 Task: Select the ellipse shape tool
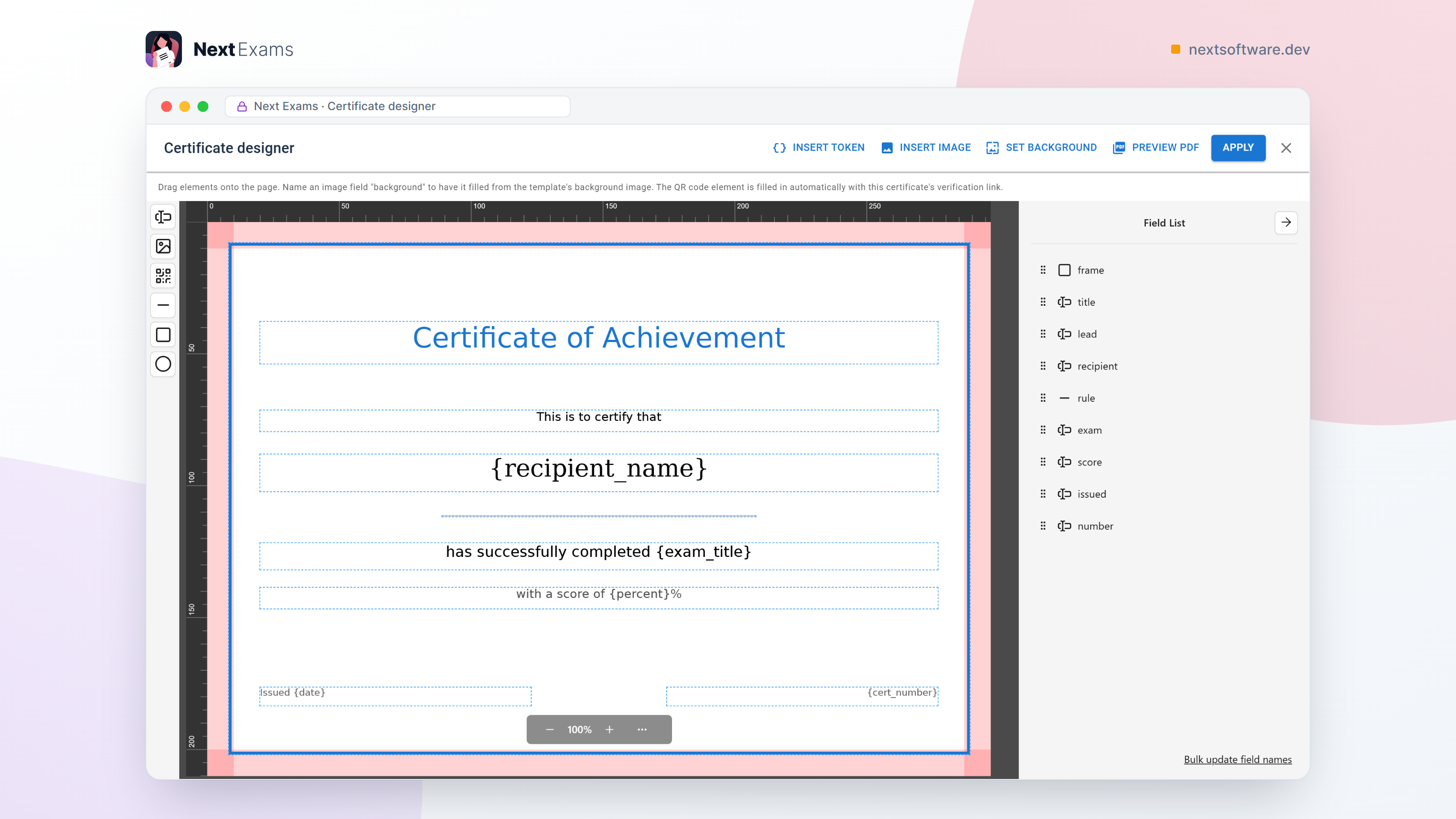(x=163, y=364)
